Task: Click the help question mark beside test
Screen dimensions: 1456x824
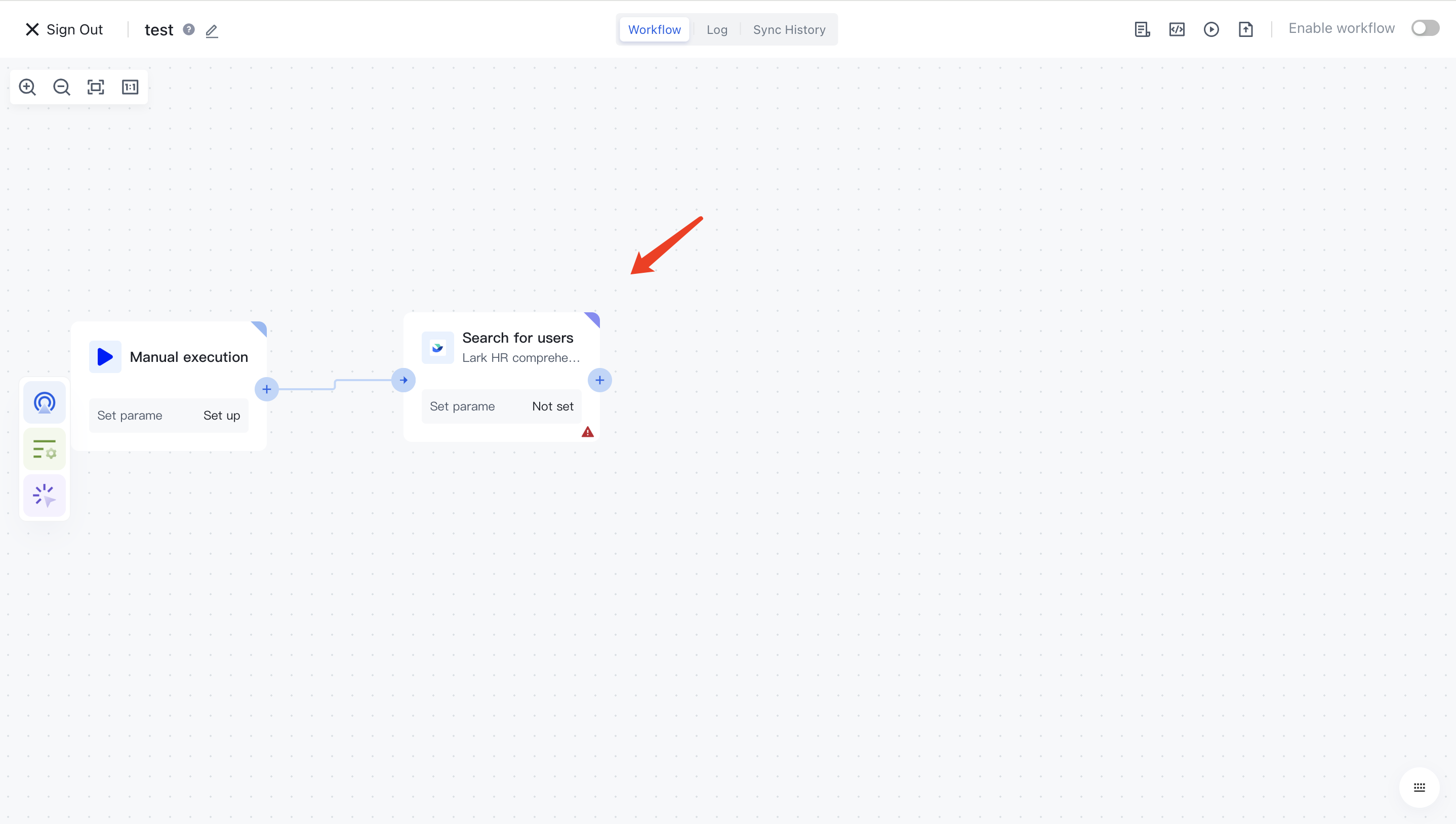Action: click(x=189, y=29)
